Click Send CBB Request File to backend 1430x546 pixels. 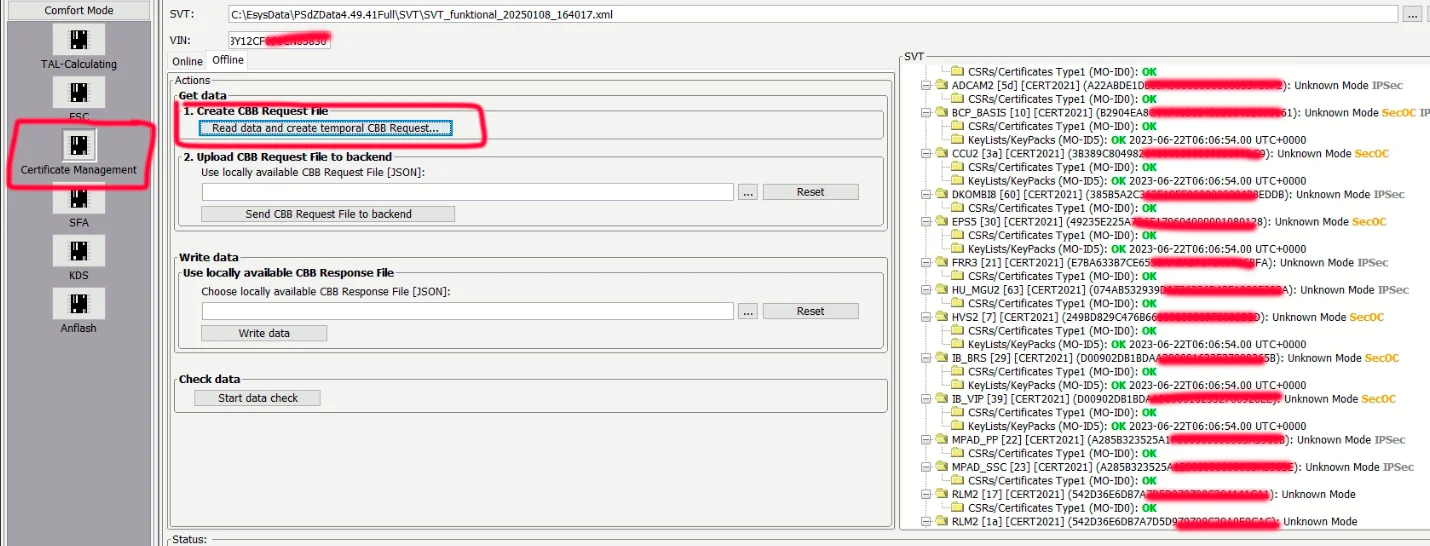[328, 214]
